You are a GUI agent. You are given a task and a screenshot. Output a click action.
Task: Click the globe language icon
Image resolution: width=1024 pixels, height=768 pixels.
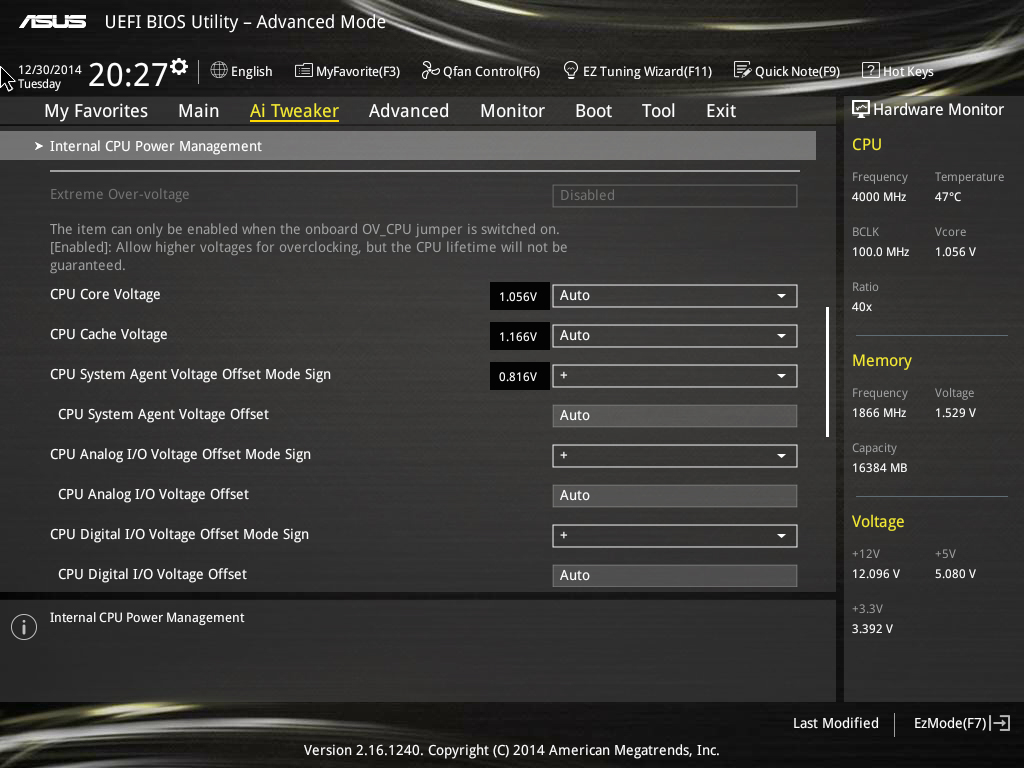pos(219,70)
